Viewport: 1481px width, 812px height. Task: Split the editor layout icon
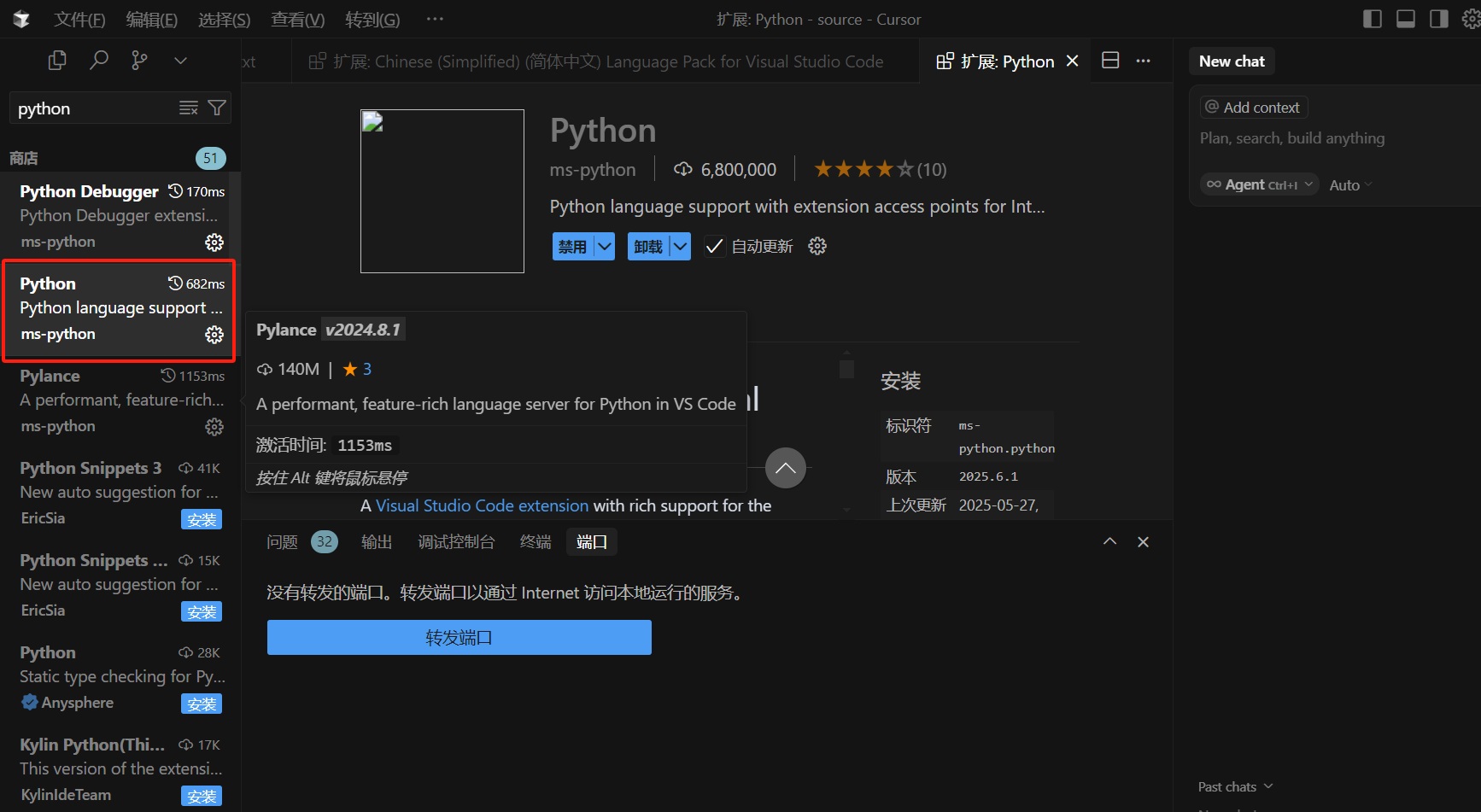(x=1110, y=61)
